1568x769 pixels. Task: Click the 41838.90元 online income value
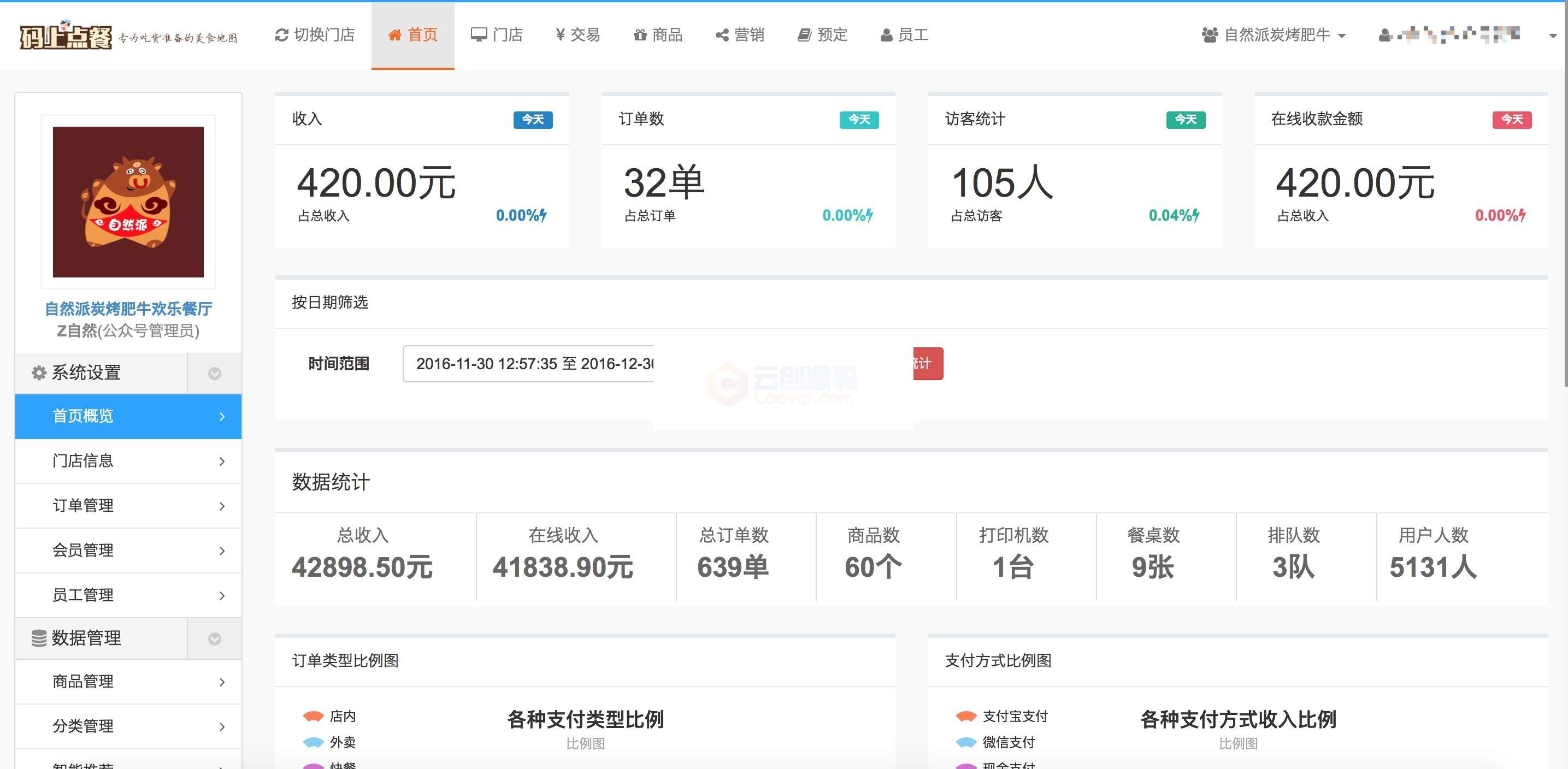tap(563, 567)
